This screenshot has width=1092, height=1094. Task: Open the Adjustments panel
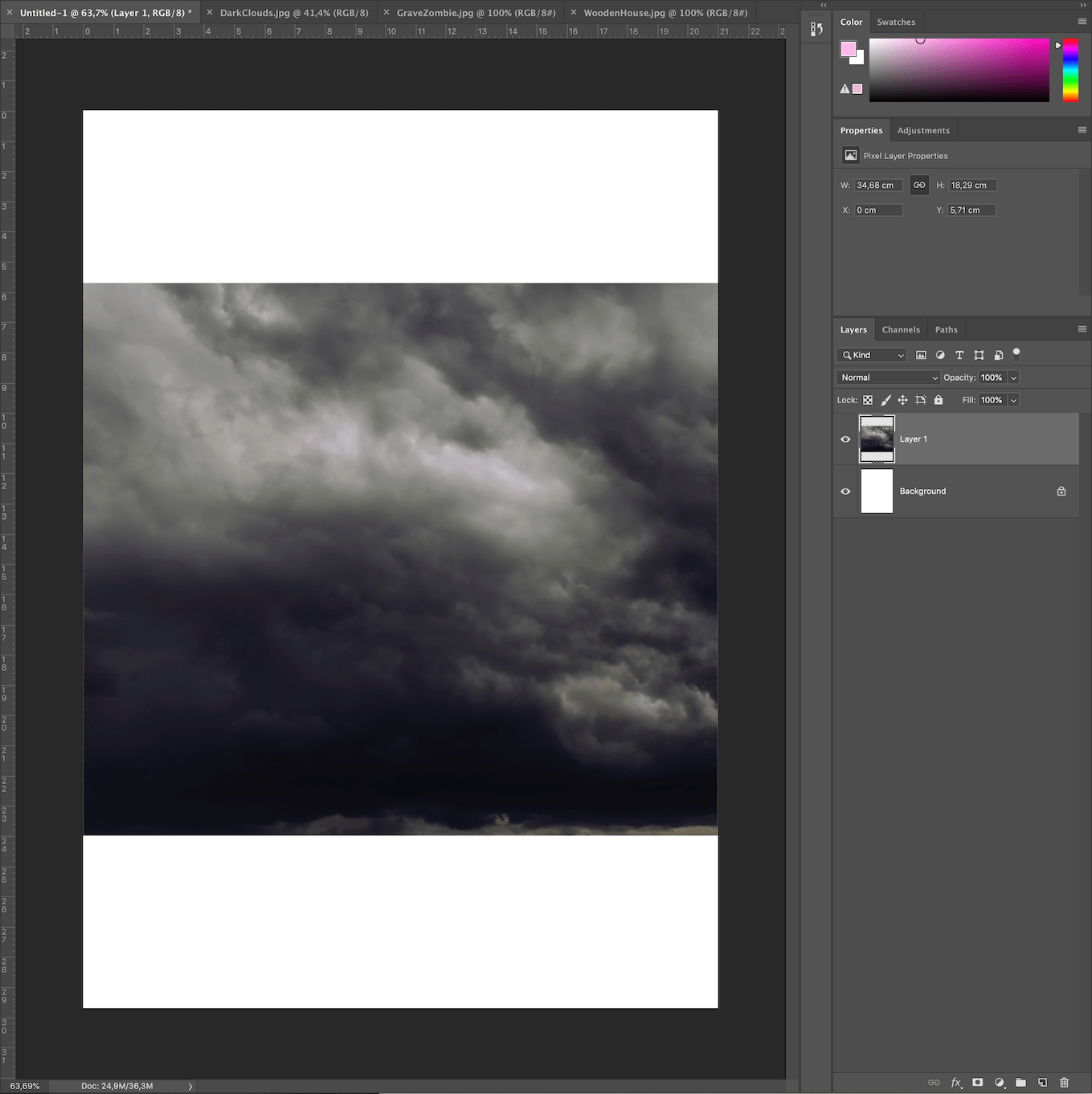pos(923,129)
